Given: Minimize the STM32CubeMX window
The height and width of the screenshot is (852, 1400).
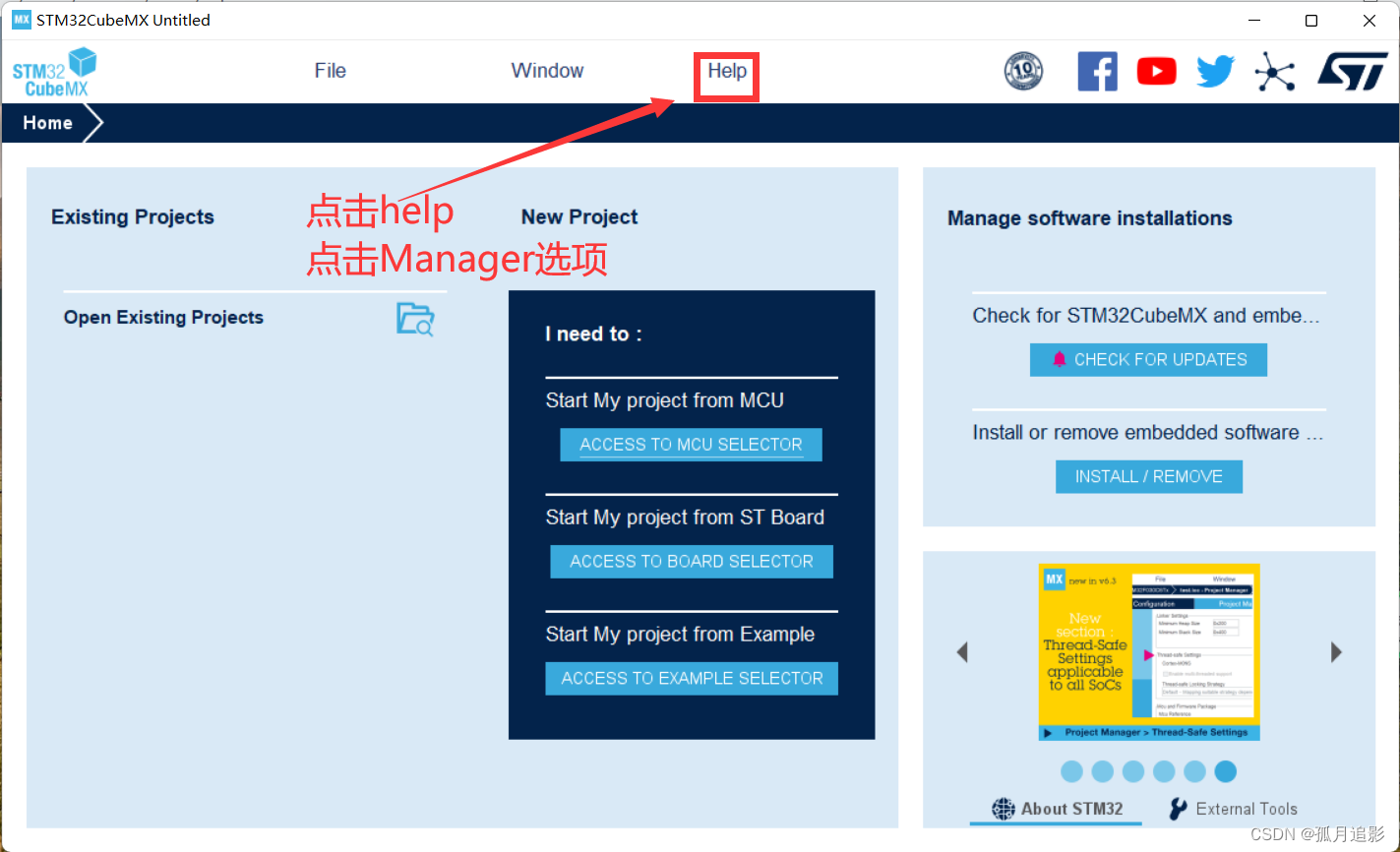Looking at the screenshot, I should pyautogui.click(x=1254, y=20).
